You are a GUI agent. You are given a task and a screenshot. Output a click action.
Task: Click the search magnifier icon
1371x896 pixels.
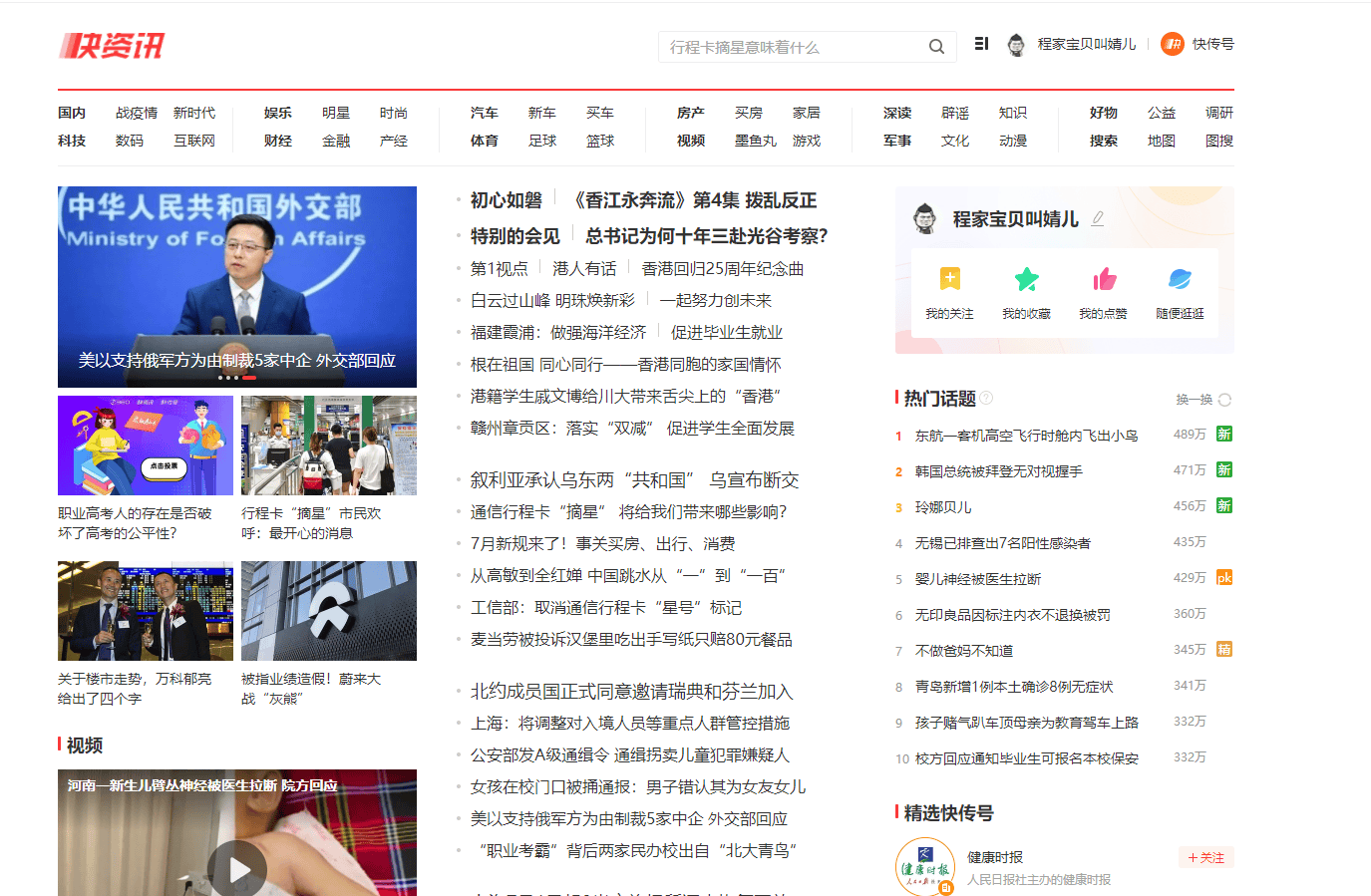pos(936,47)
